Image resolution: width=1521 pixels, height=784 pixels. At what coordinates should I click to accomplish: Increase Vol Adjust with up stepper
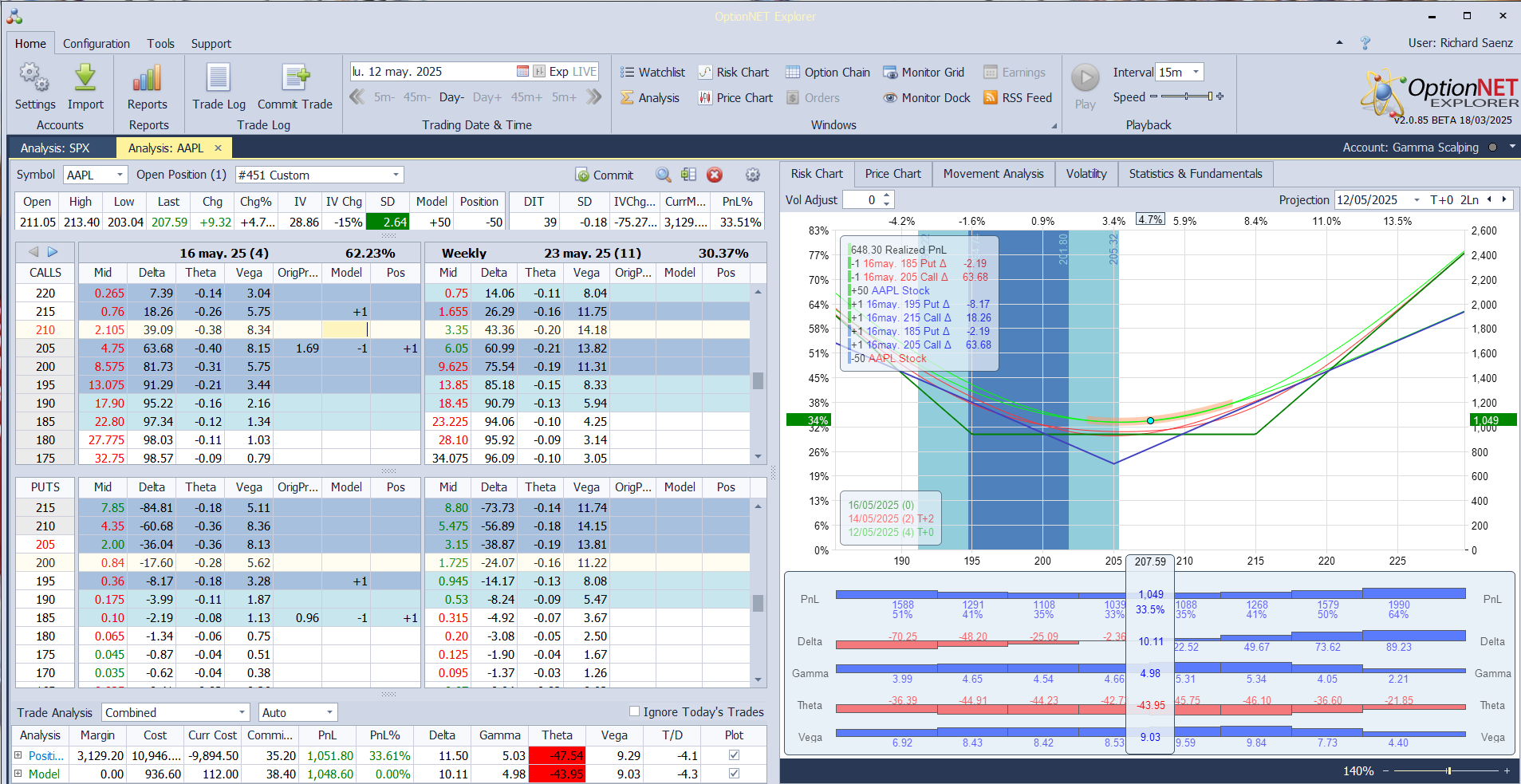[x=887, y=195]
